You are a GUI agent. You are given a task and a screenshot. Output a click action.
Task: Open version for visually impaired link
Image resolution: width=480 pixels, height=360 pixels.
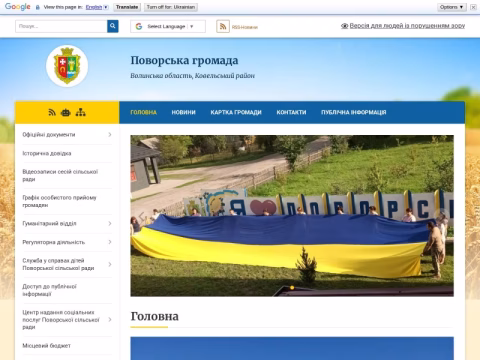[x=407, y=26]
